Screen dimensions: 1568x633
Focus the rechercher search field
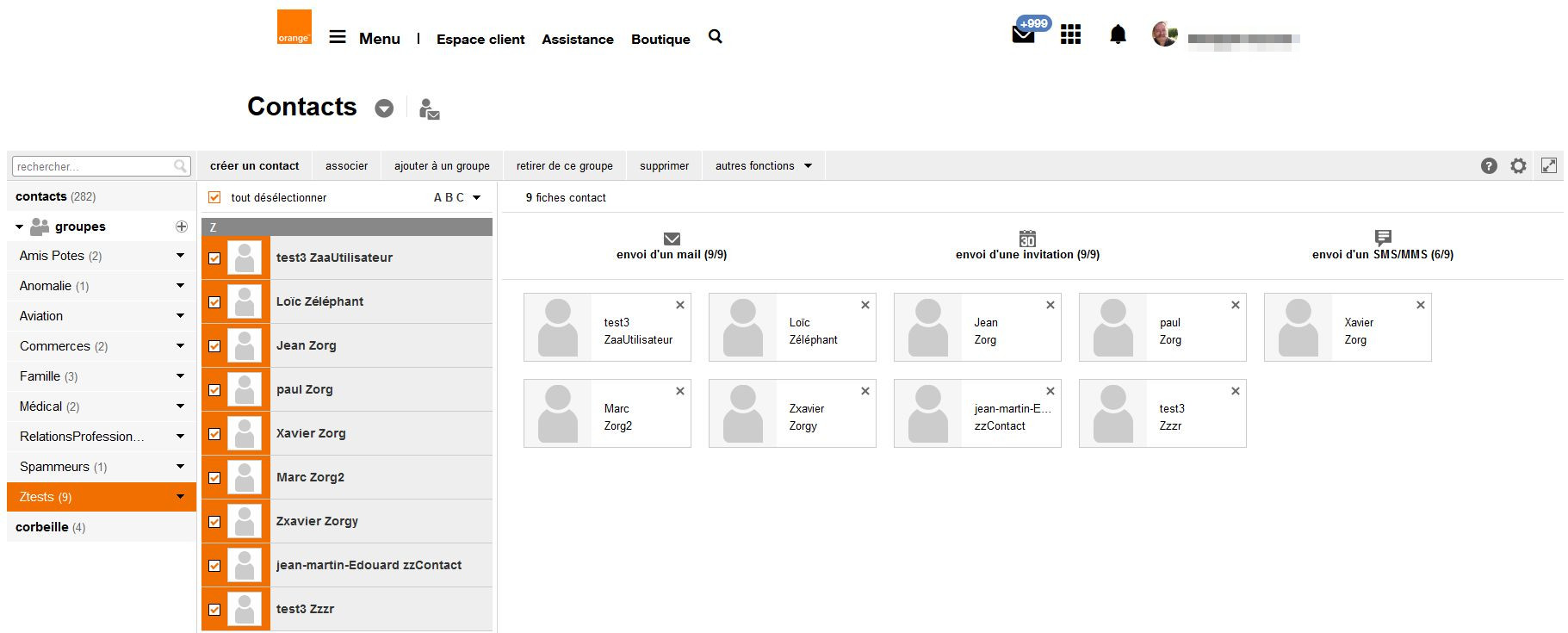click(101, 166)
